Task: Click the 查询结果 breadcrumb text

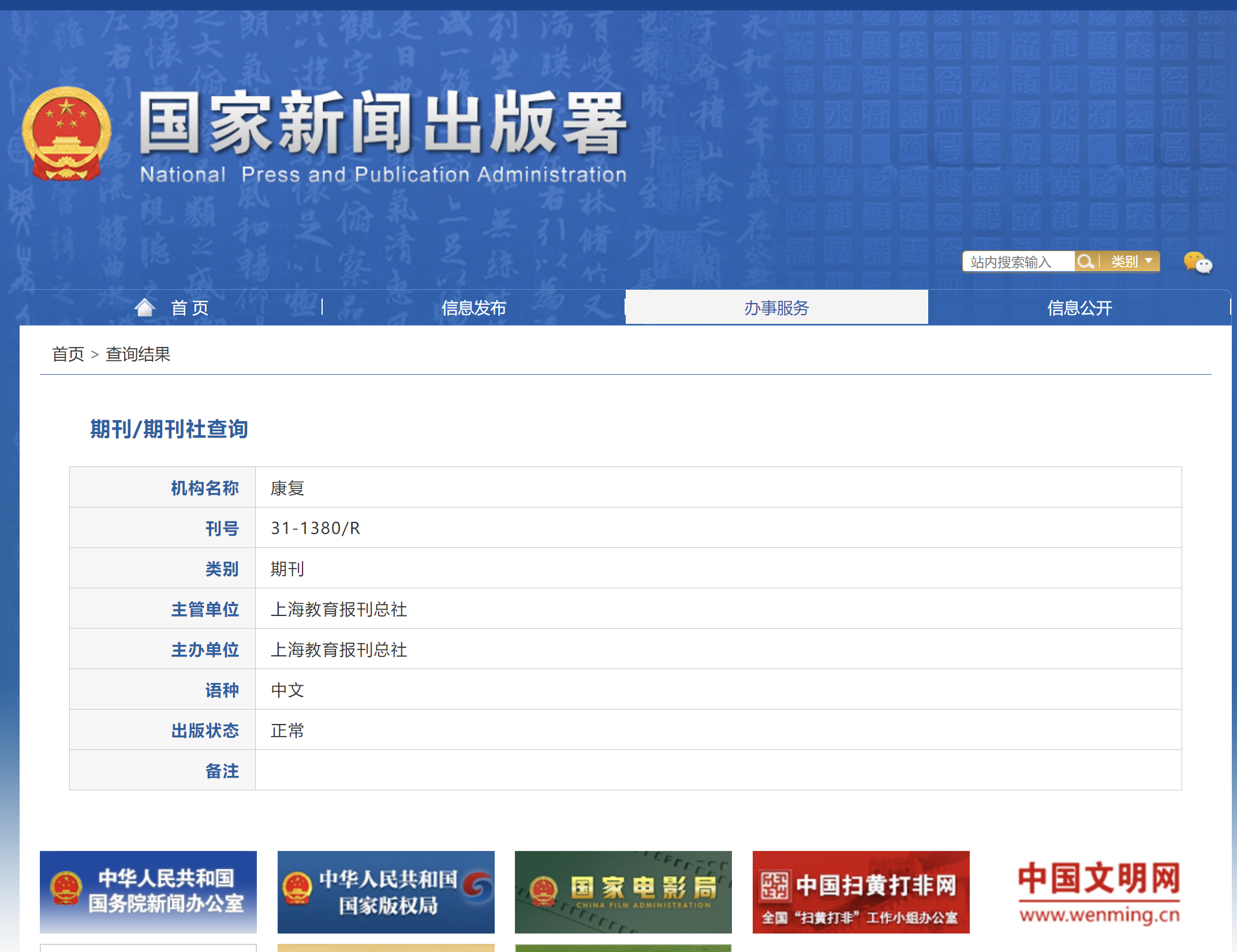Action: pos(138,354)
